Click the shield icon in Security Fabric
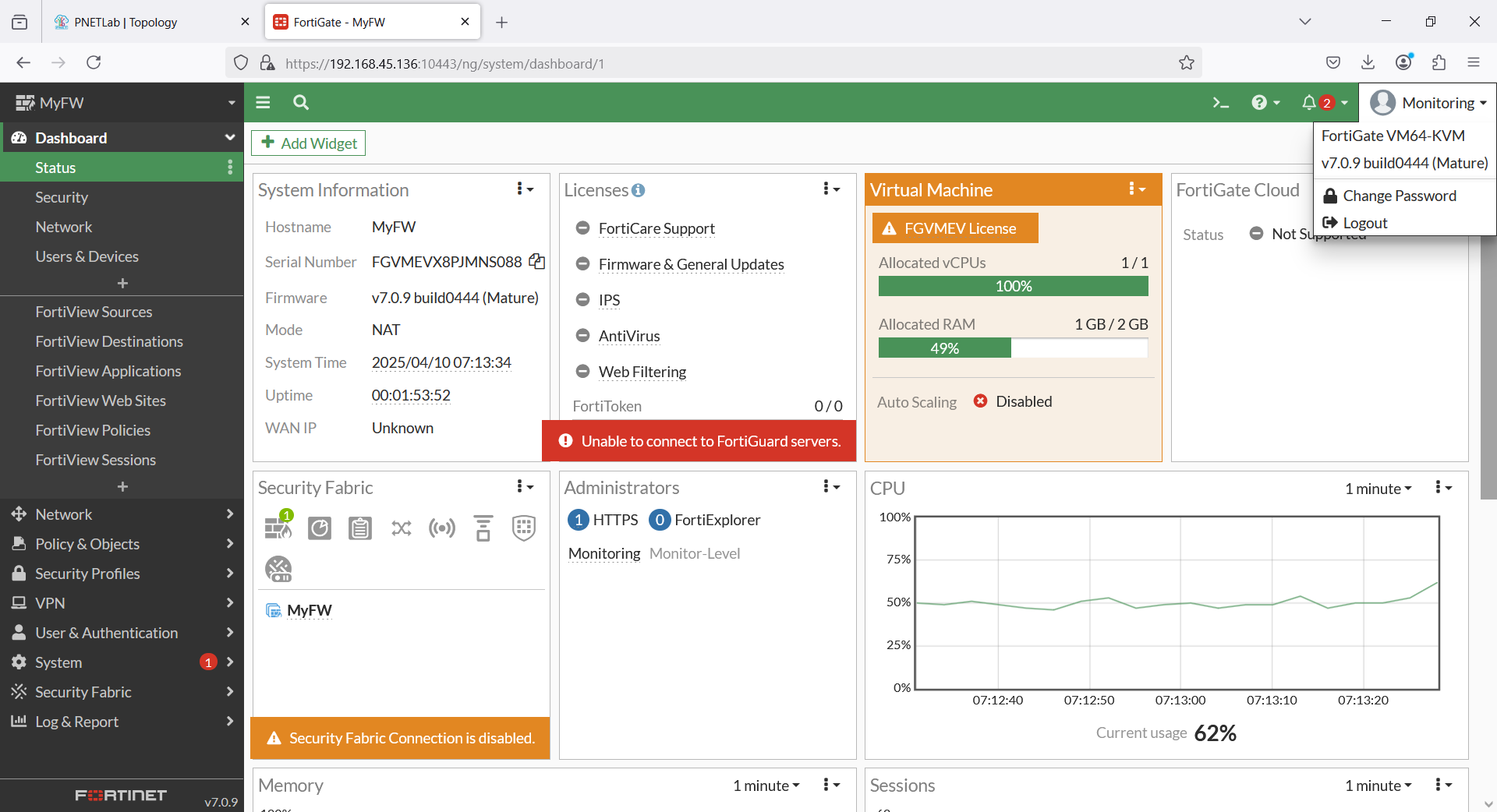This screenshot has width=1497, height=812. [x=524, y=528]
